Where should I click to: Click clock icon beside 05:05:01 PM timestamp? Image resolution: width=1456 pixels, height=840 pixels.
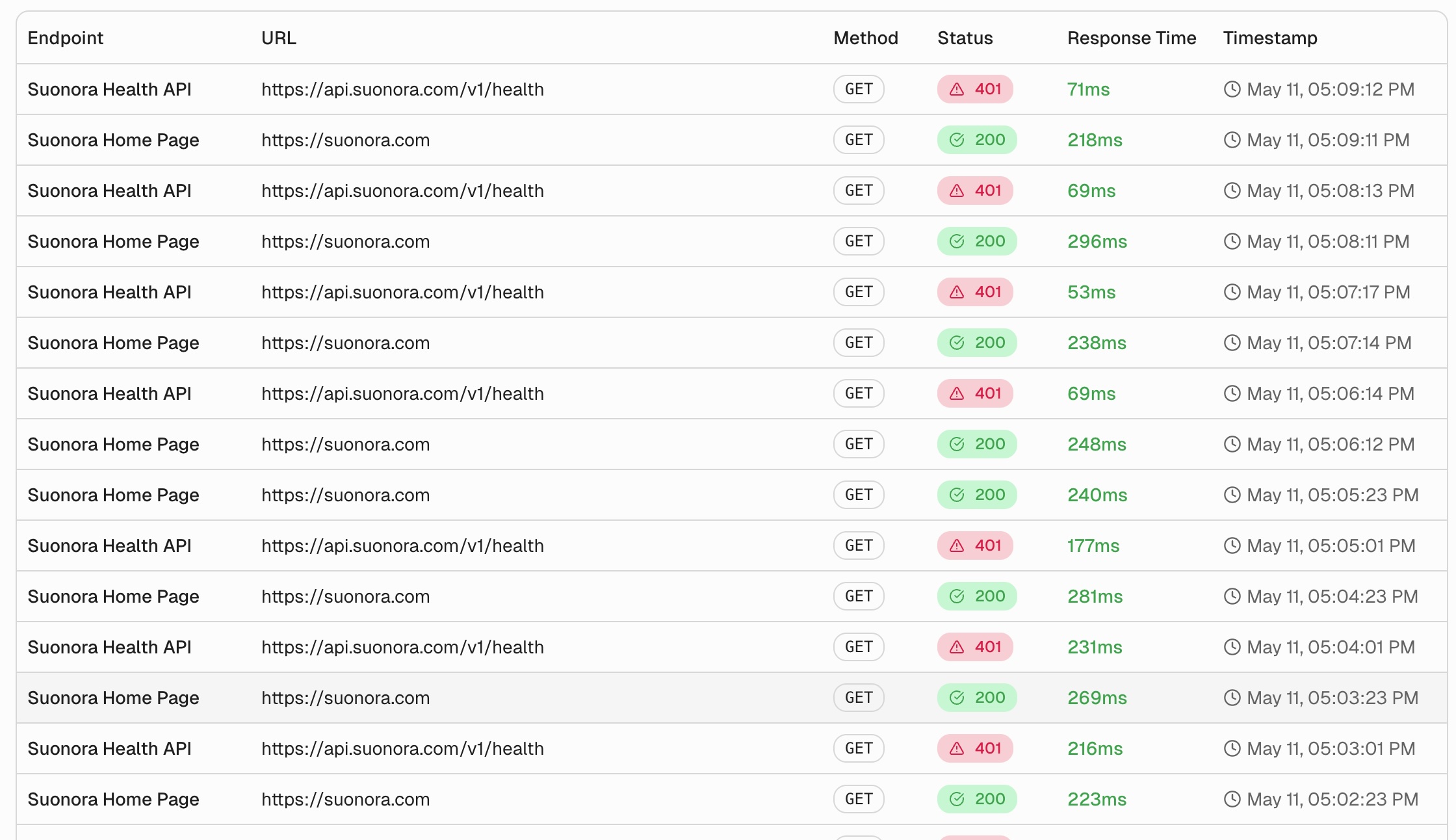1232,545
